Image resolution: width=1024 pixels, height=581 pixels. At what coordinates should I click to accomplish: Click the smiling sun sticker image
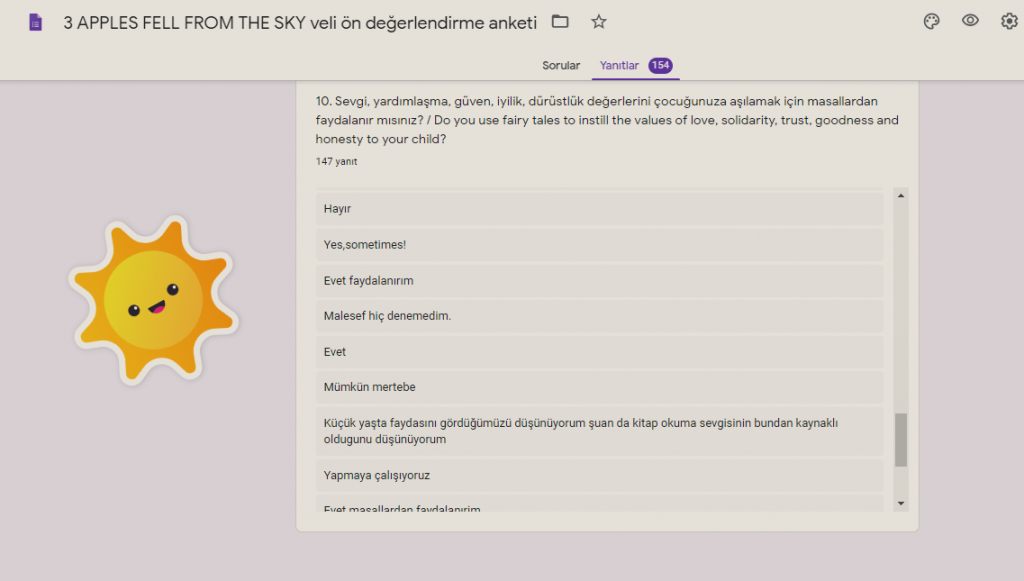point(153,300)
